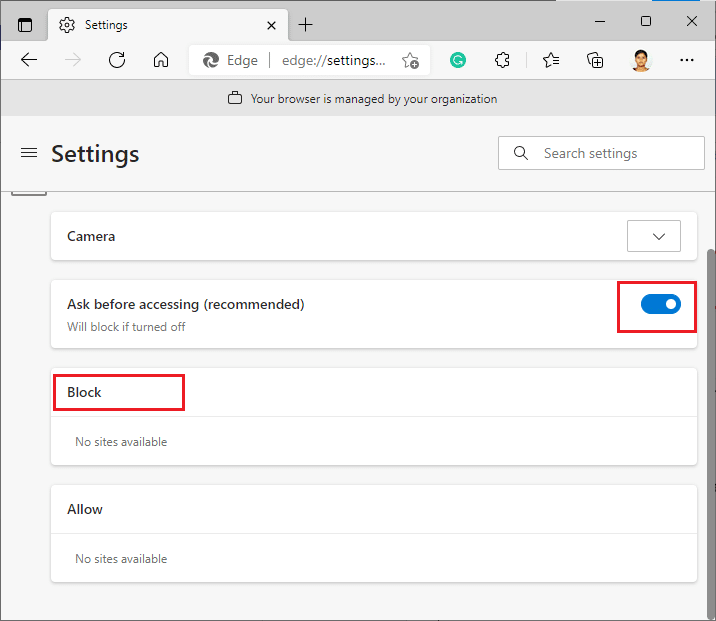716x621 pixels.
Task: Click the 'Will block if turned off' text
Action: click(126, 327)
